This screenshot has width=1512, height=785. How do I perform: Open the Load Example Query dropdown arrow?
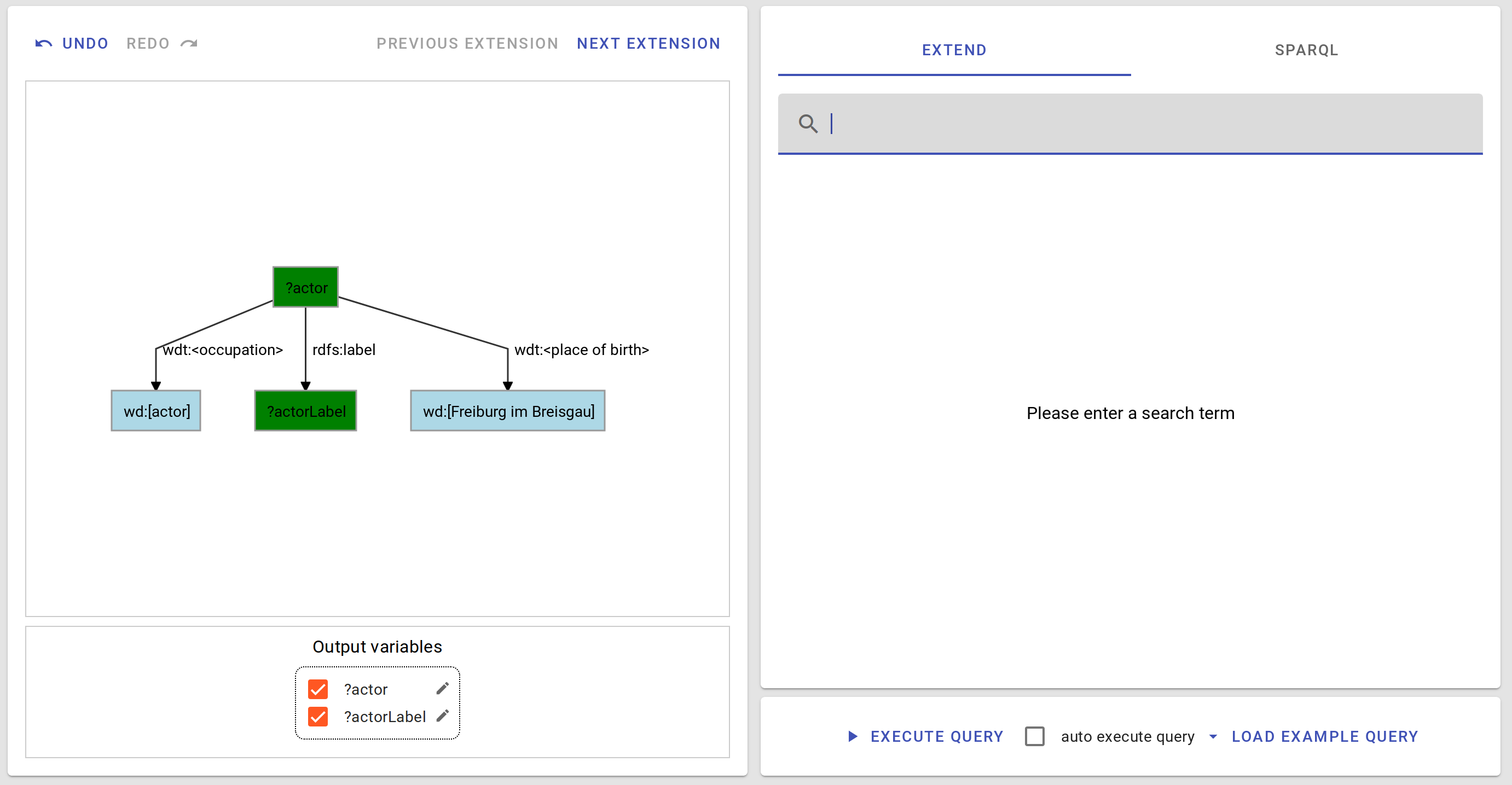(x=1213, y=736)
